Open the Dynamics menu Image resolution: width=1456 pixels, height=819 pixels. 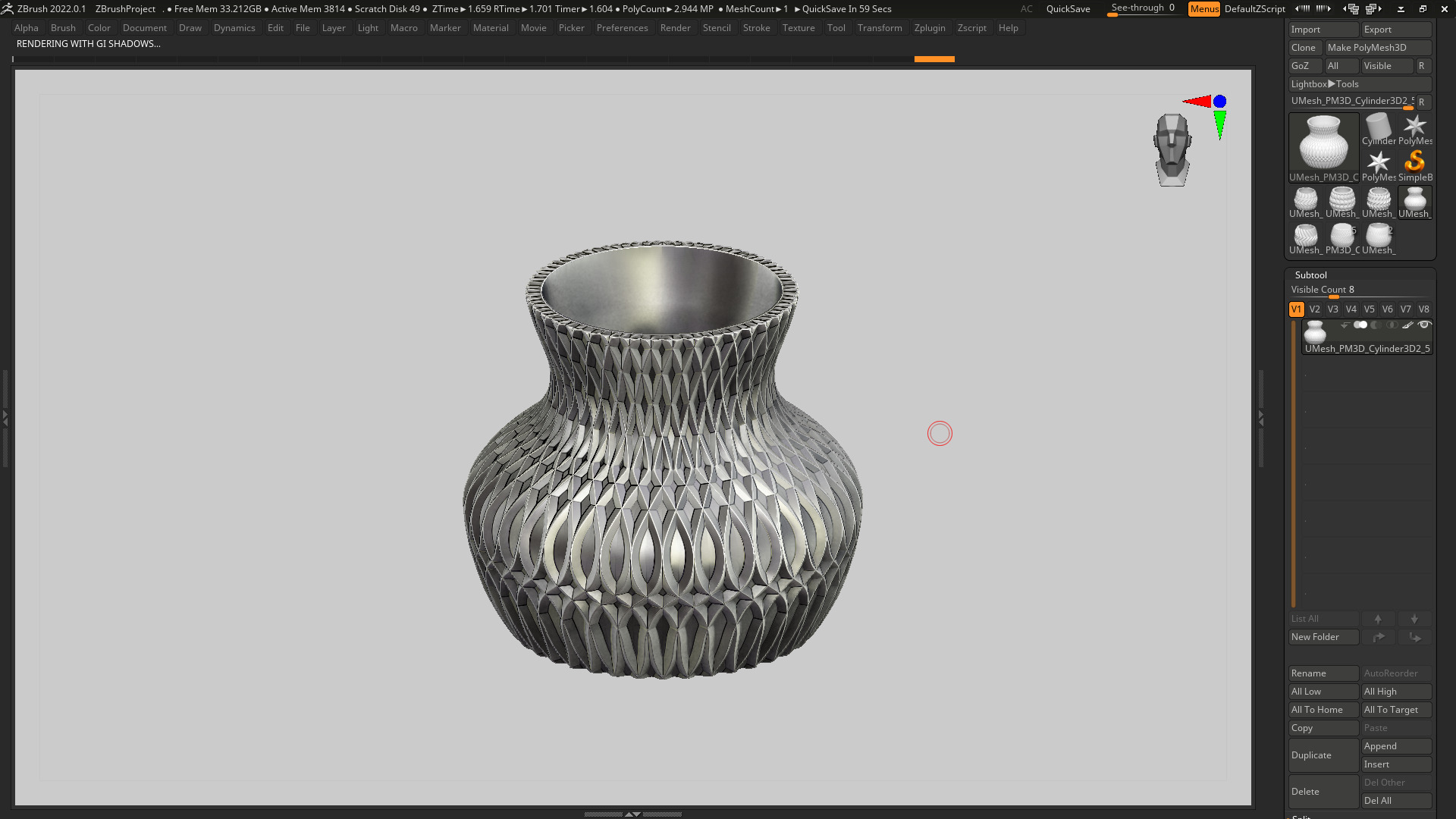pos(234,28)
